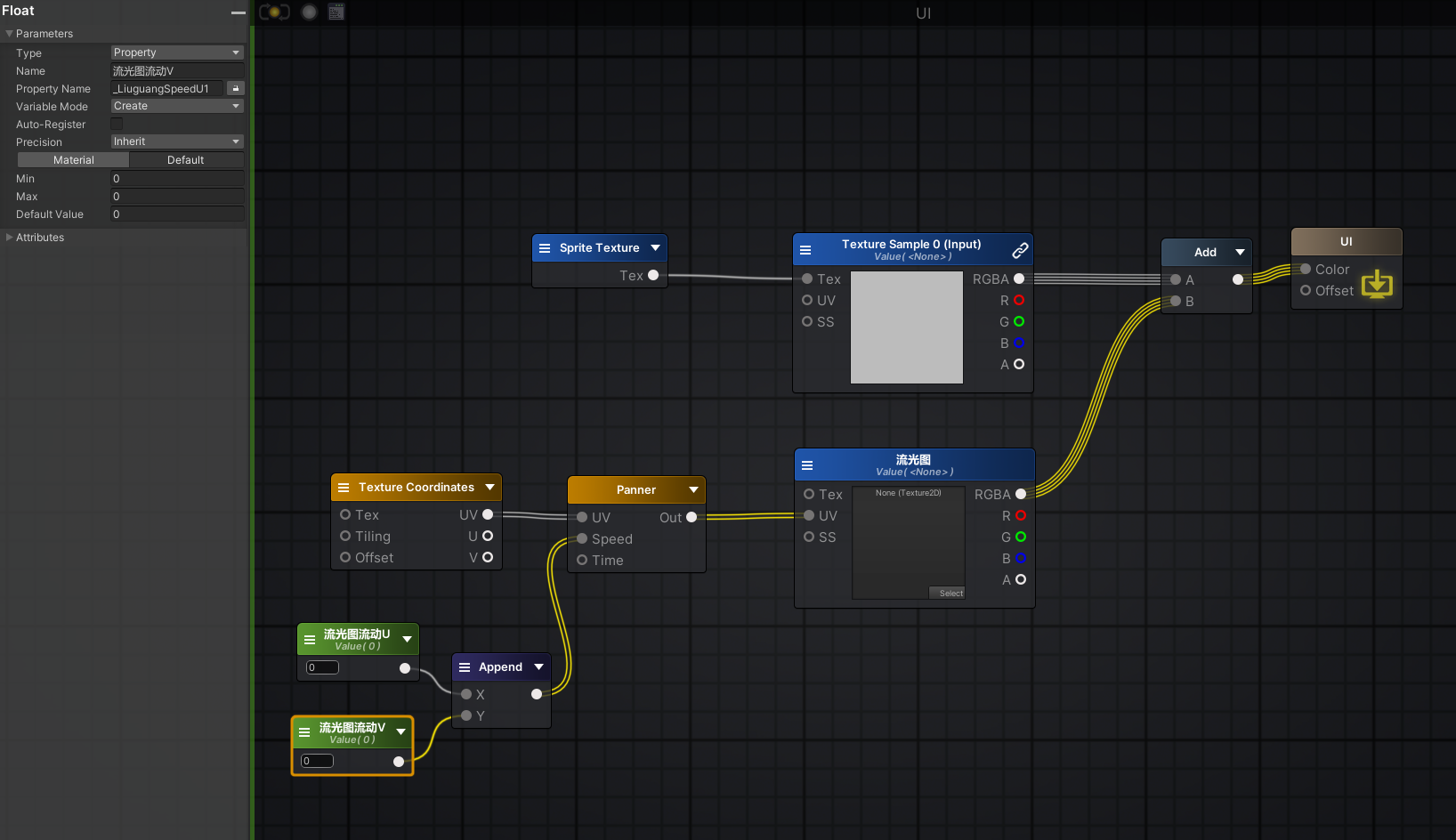The image size is (1456, 840).
Task: Open the Variable Mode dropdown
Action: click(177, 106)
